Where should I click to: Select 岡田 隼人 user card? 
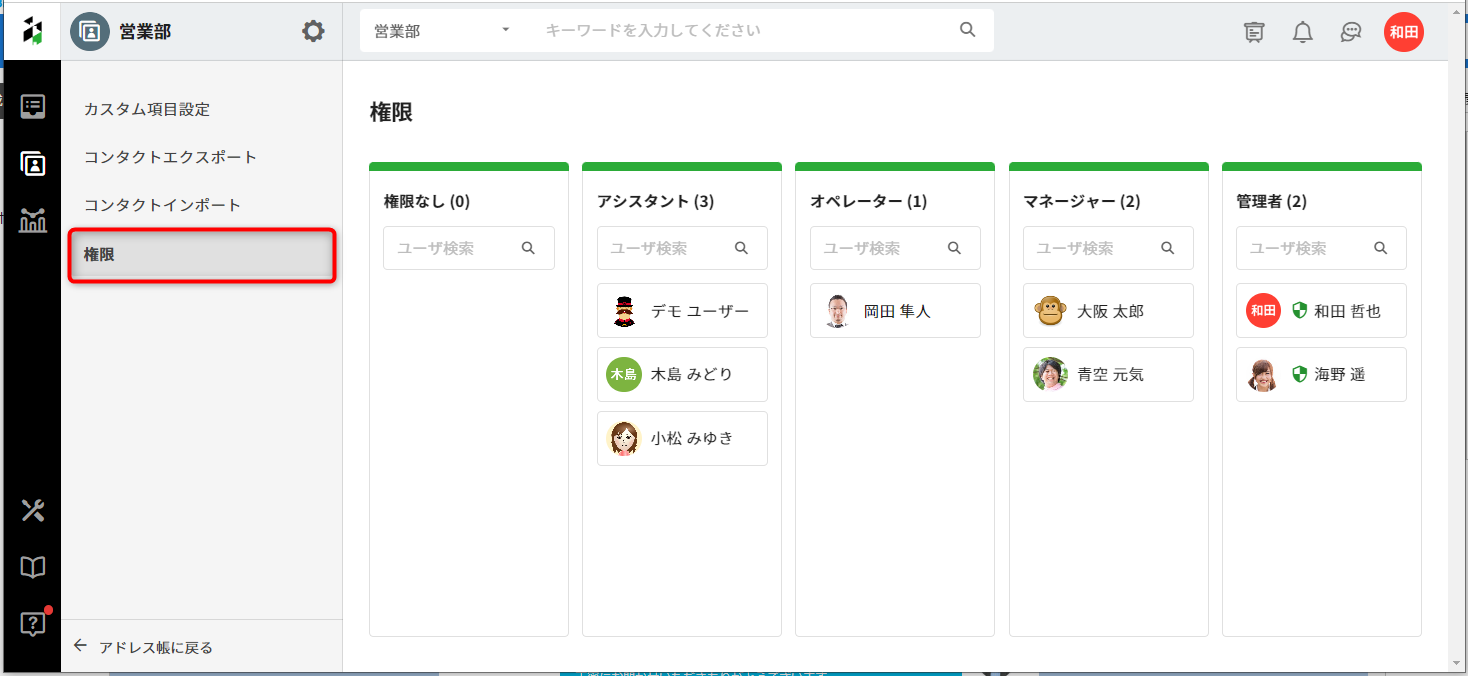pyautogui.click(x=895, y=311)
